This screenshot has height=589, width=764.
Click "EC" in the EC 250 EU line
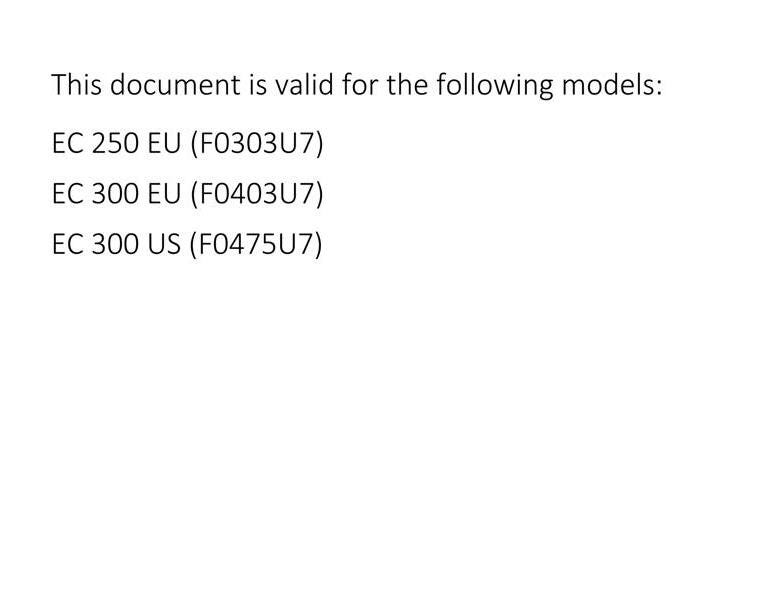(x=68, y=144)
